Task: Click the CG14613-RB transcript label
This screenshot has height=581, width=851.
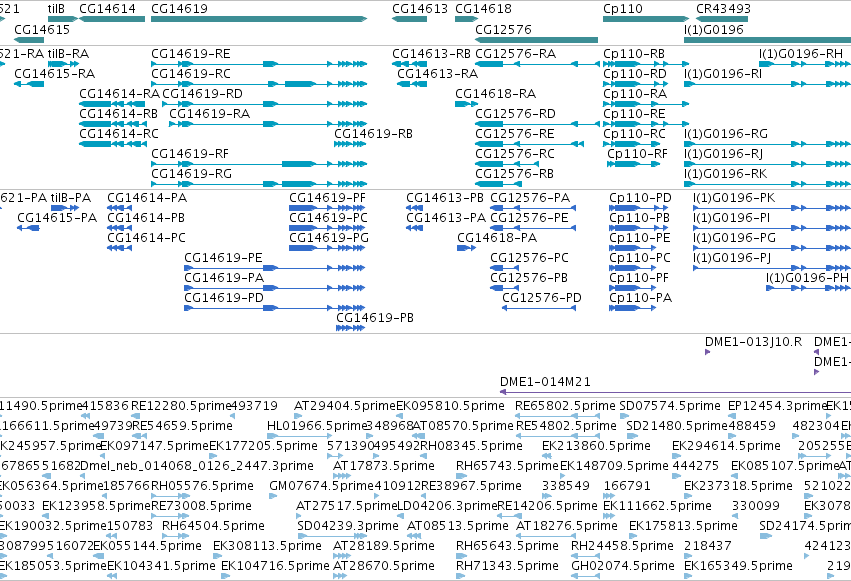Action: coord(431,54)
